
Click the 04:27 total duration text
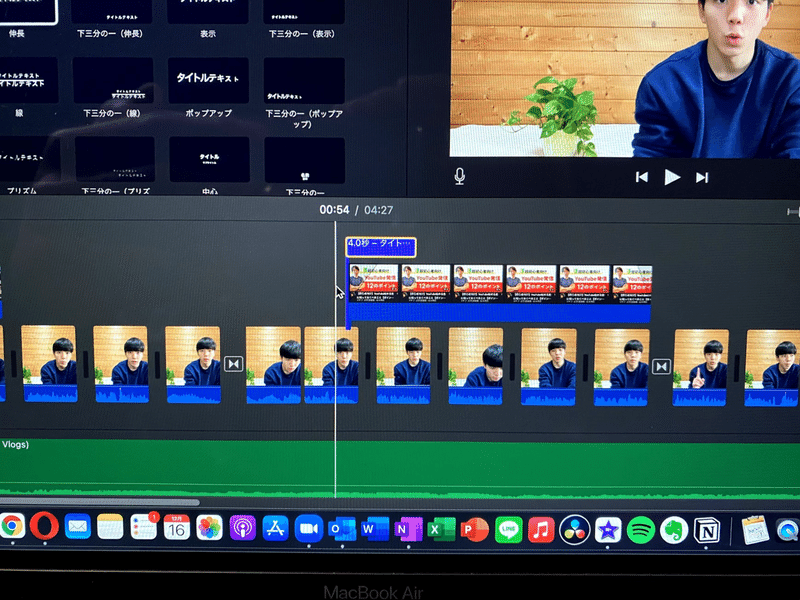click(379, 210)
